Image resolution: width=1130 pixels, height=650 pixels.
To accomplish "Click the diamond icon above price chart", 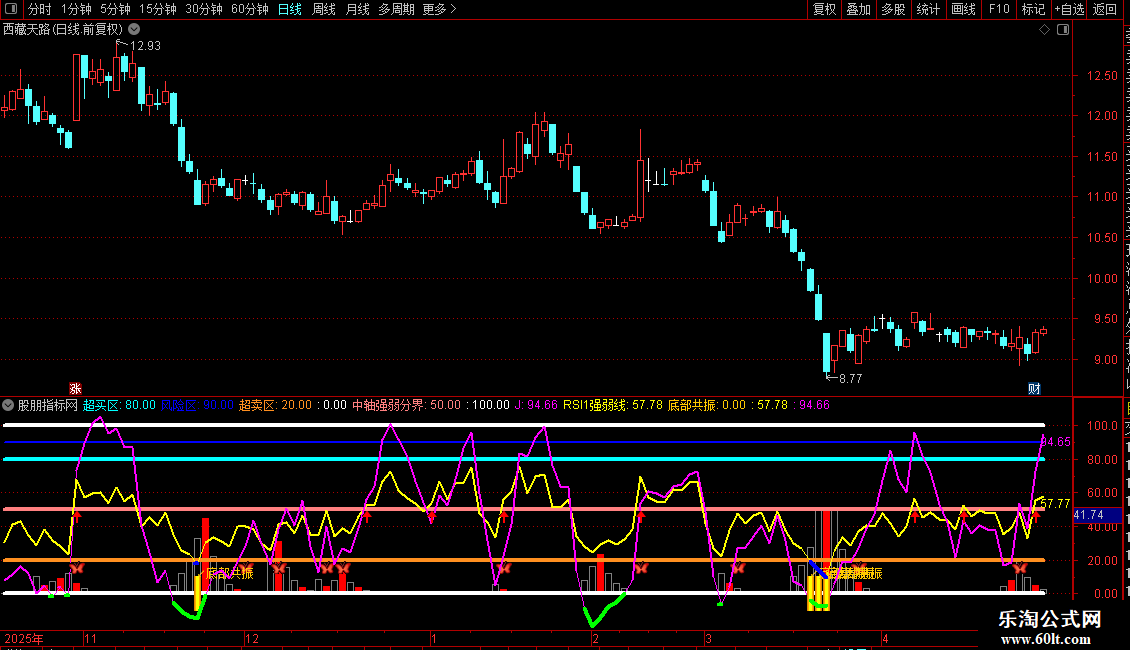I will point(1044,30).
